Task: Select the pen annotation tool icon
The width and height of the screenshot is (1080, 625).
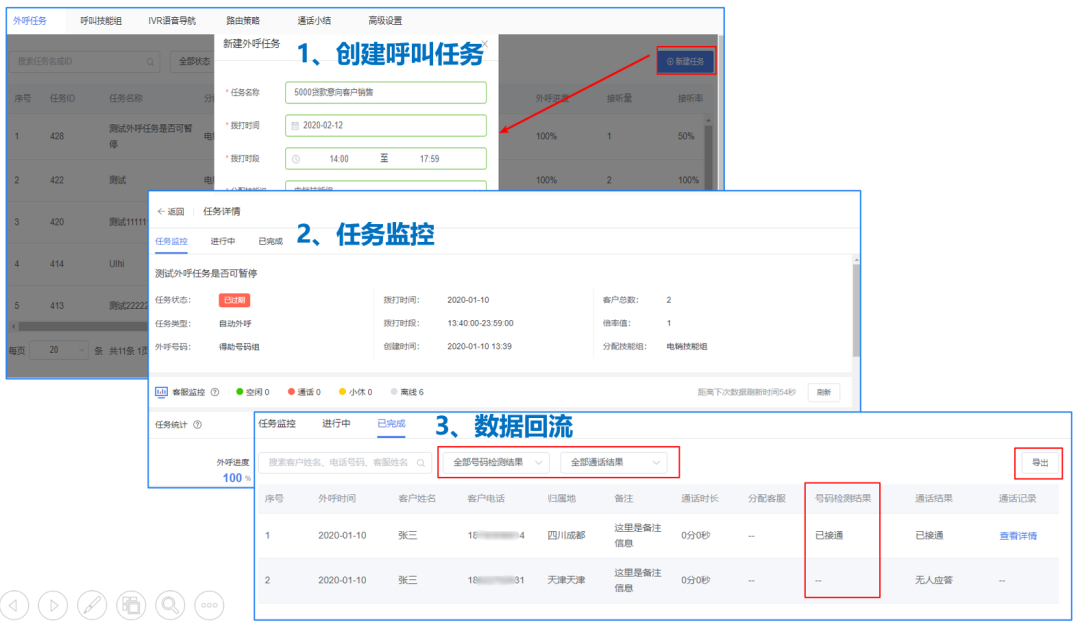Action: [92, 605]
